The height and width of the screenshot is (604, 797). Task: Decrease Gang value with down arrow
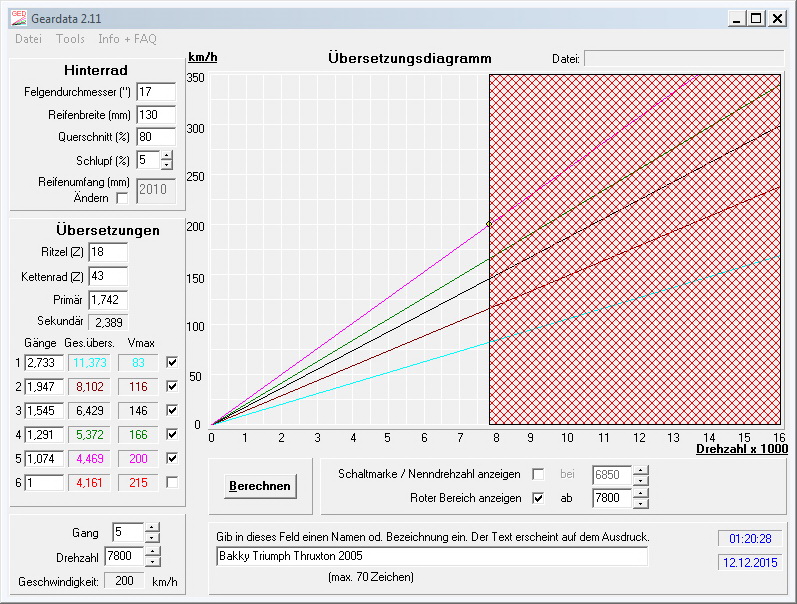(152, 538)
